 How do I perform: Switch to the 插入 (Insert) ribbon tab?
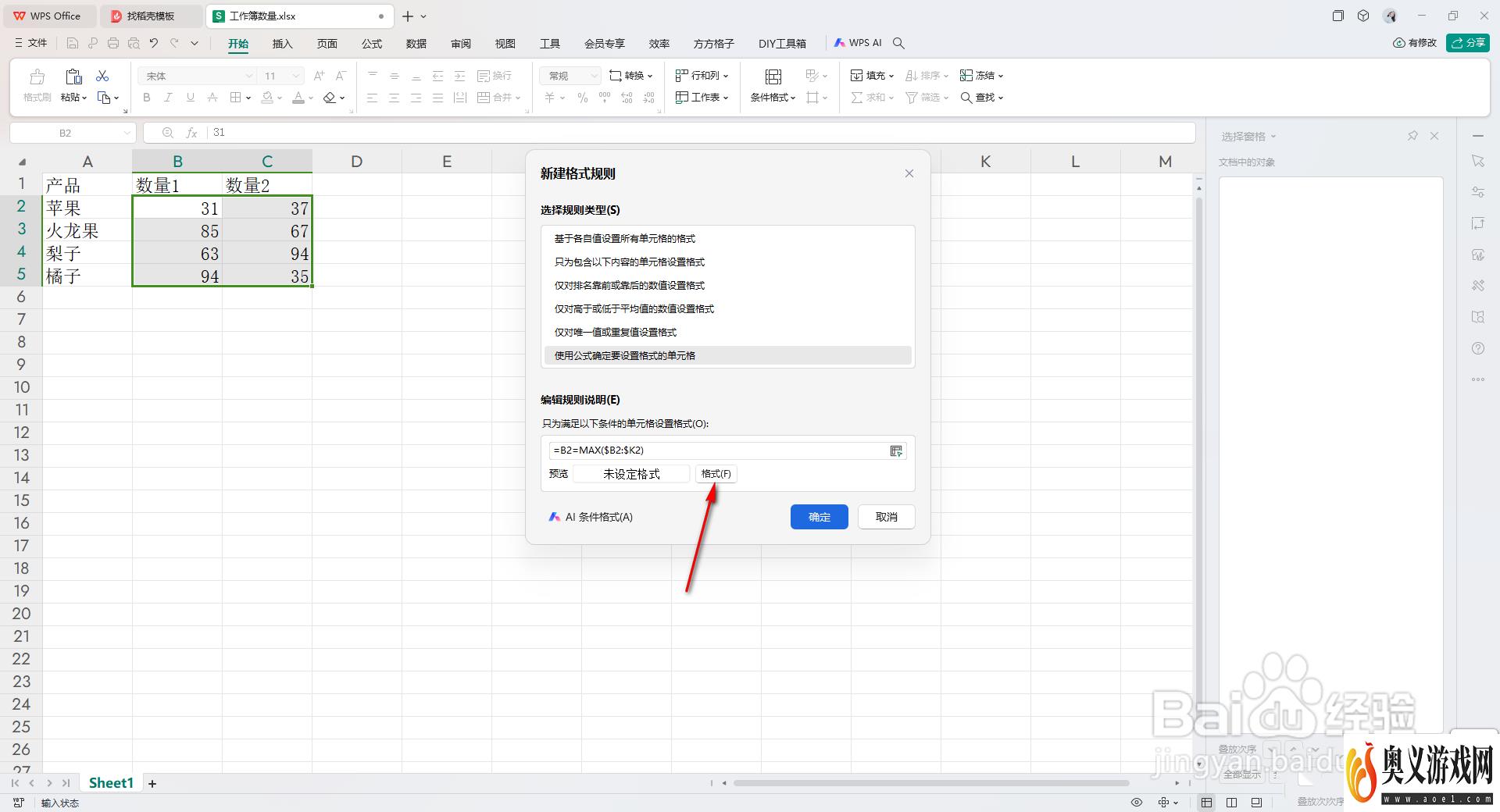point(282,44)
